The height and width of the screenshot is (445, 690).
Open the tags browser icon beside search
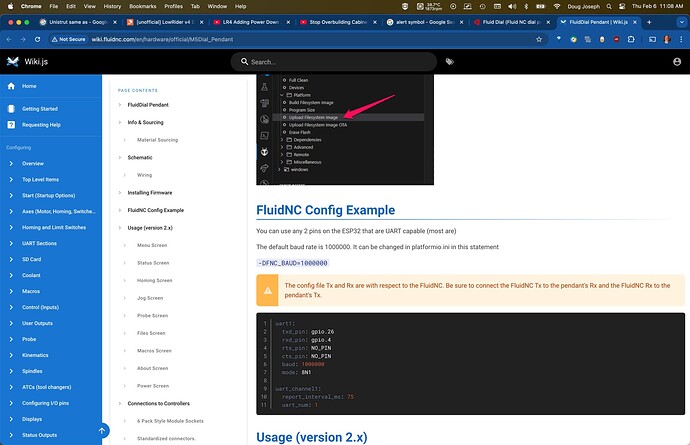pyautogui.click(x=449, y=62)
